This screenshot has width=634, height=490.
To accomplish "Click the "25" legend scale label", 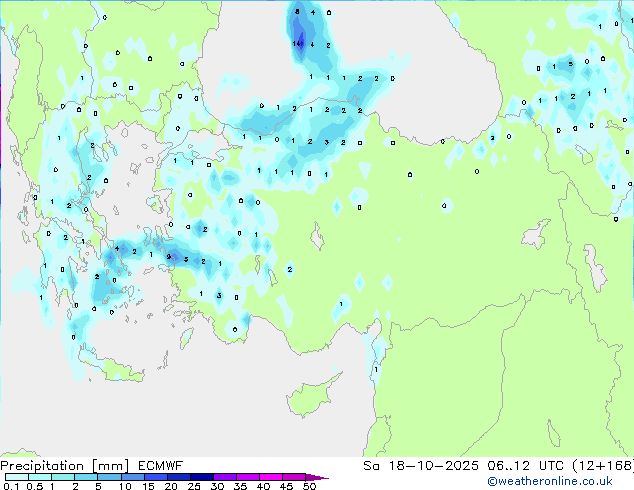I will pyautogui.click(x=194, y=486).
